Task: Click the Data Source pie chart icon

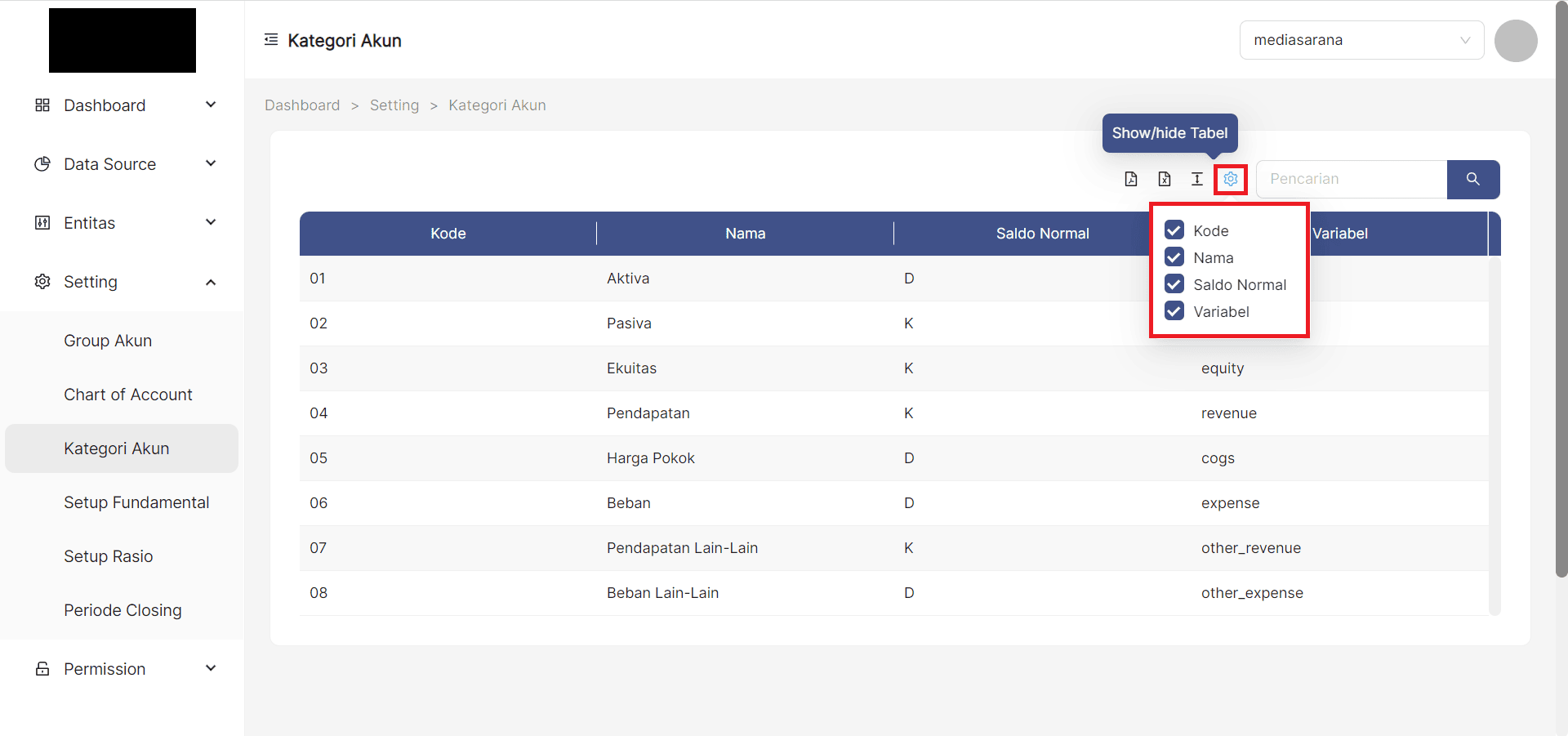Action: 42,163
